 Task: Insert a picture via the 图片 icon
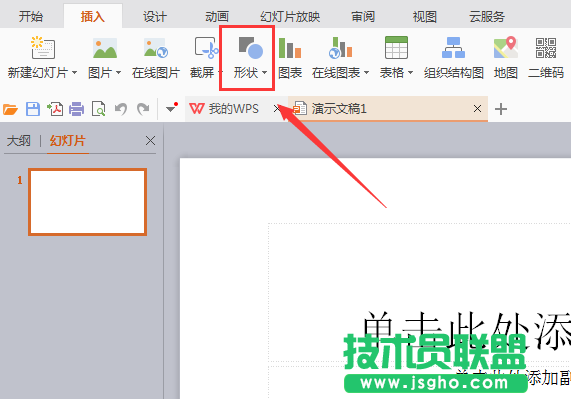coord(105,48)
